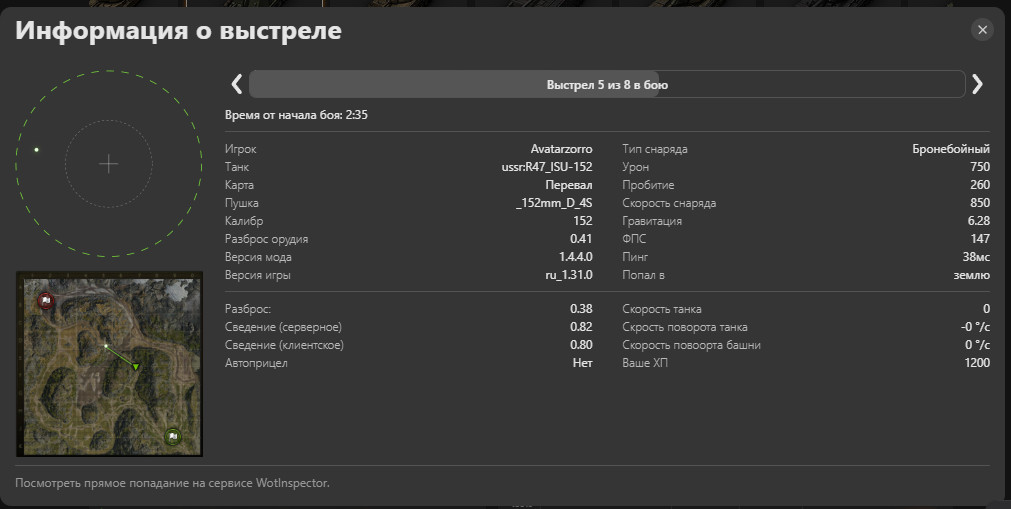Click the white dot marker on minimap
The height and width of the screenshot is (509, 1011).
[x=106, y=346]
